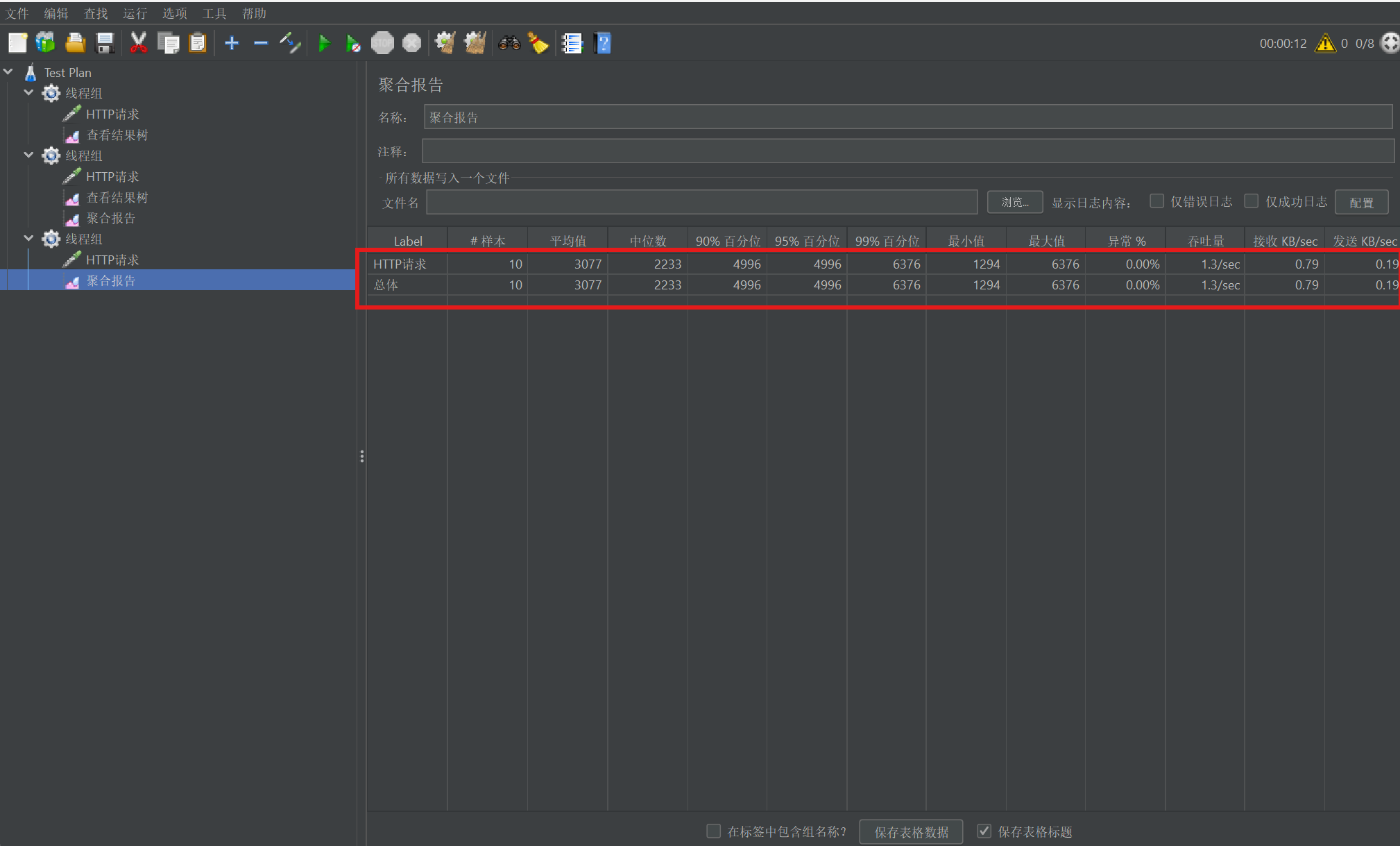The image size is (1400, 846).
Task: Collapse the third 线程组 node
Action: (x=28, y=239)
